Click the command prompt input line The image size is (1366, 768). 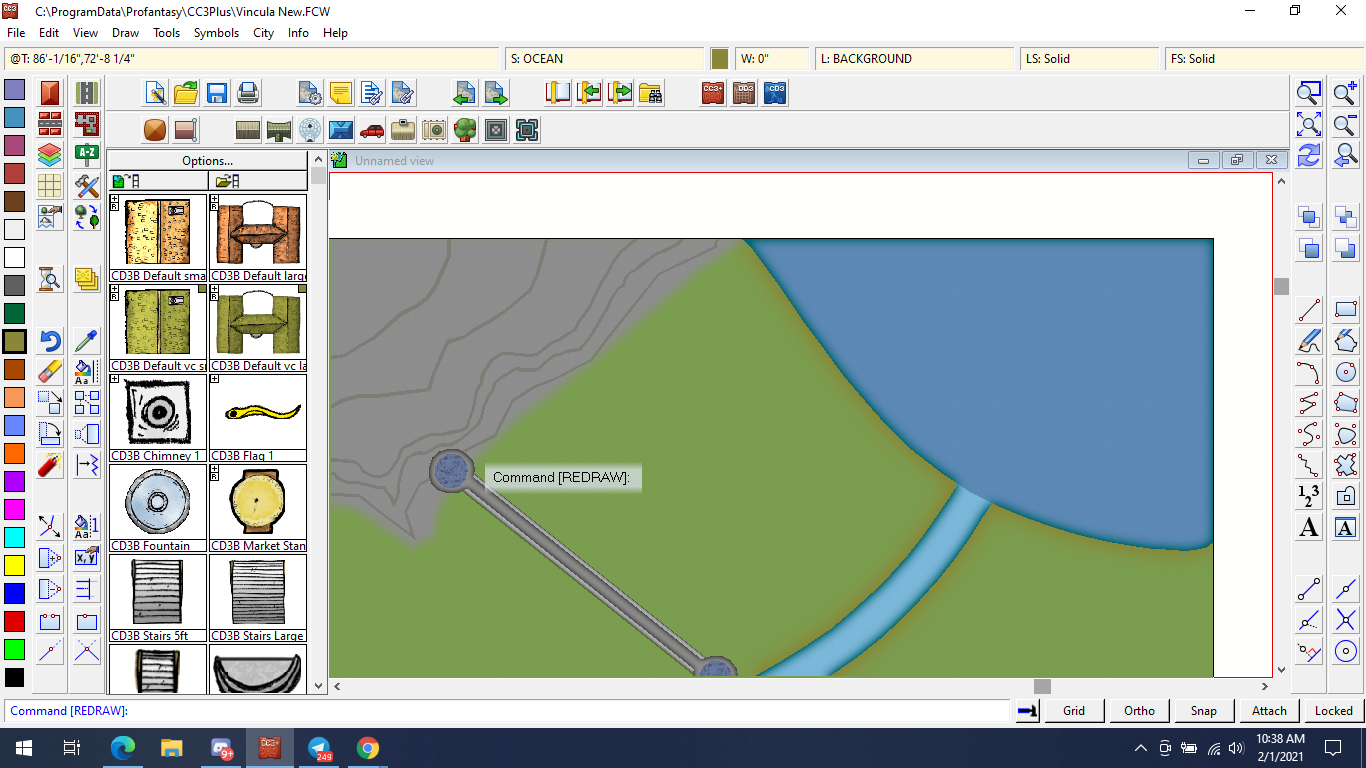pyautogui.click(x=508, y=711)
